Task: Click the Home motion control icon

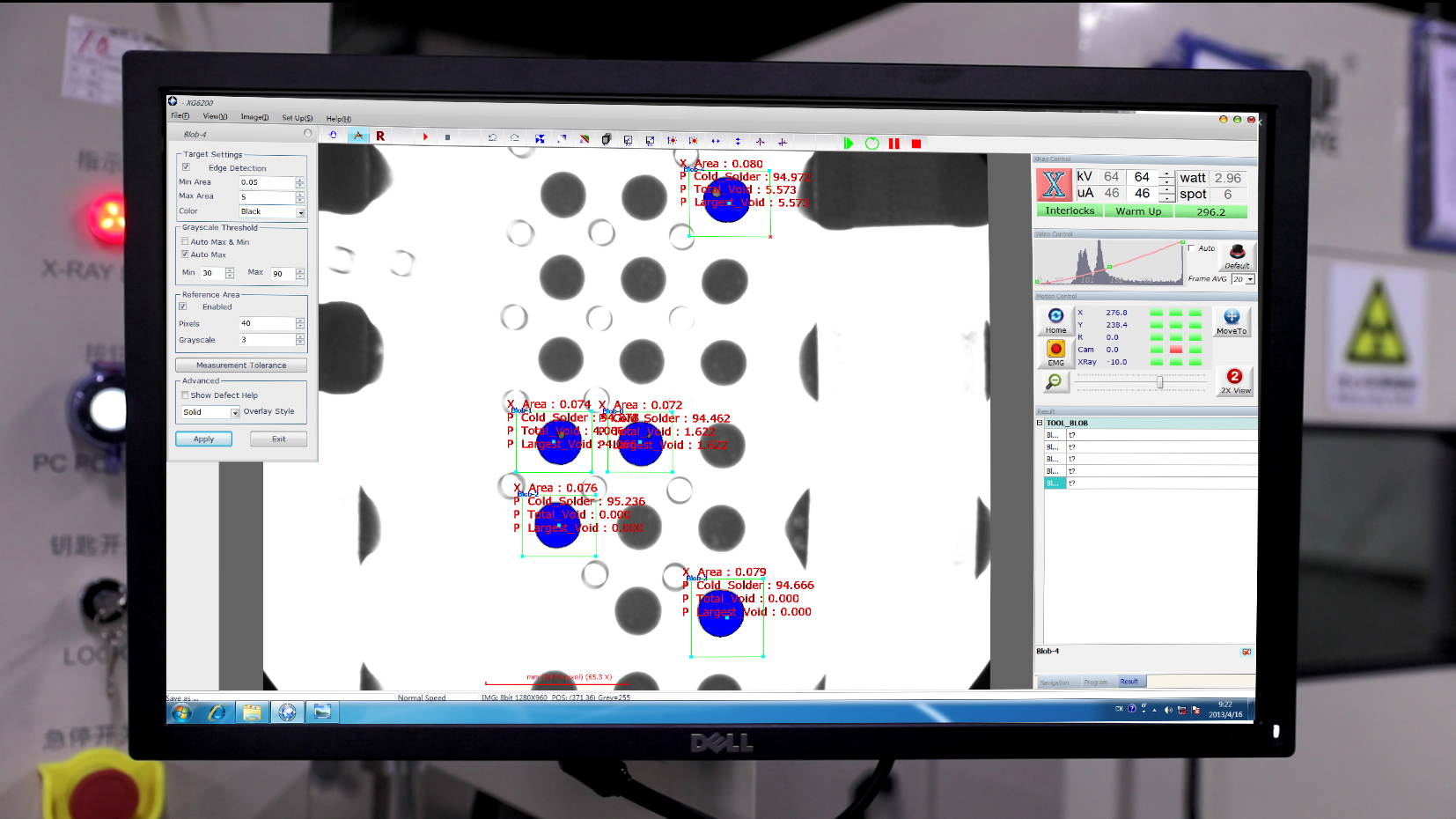Action: click(x=1055, y=319)
